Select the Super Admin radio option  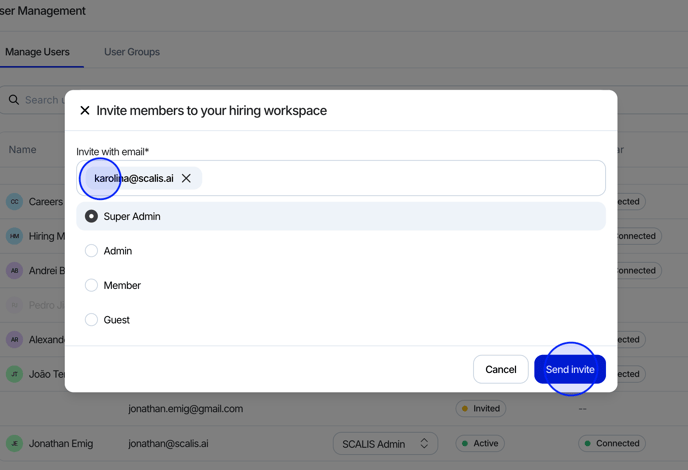coord(91,216)
